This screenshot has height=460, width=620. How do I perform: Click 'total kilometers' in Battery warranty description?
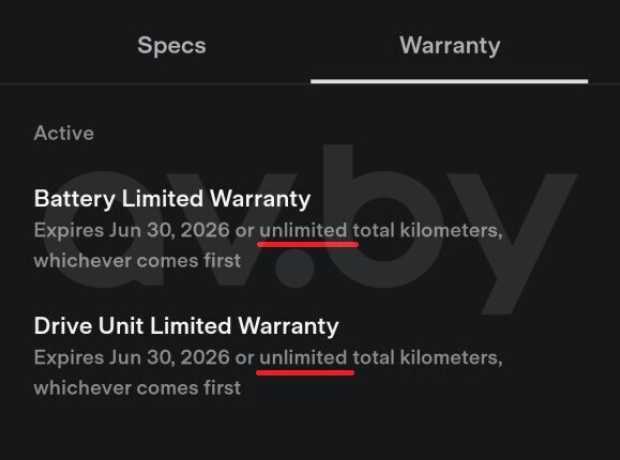click(425, 230)
